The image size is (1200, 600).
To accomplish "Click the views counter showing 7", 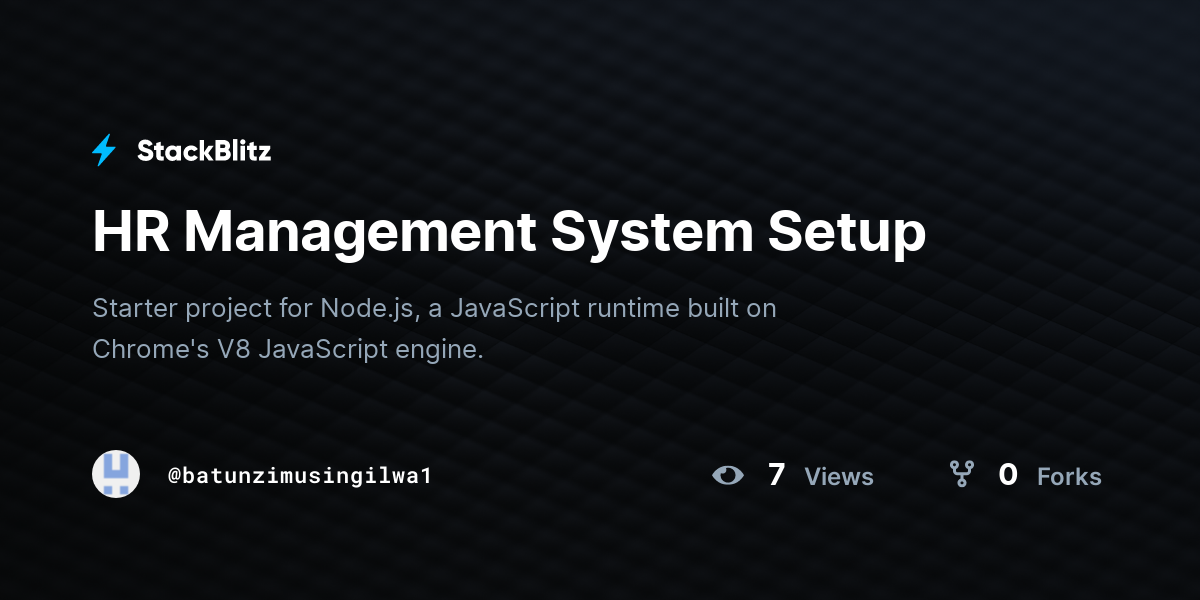I will pos(777,475).
